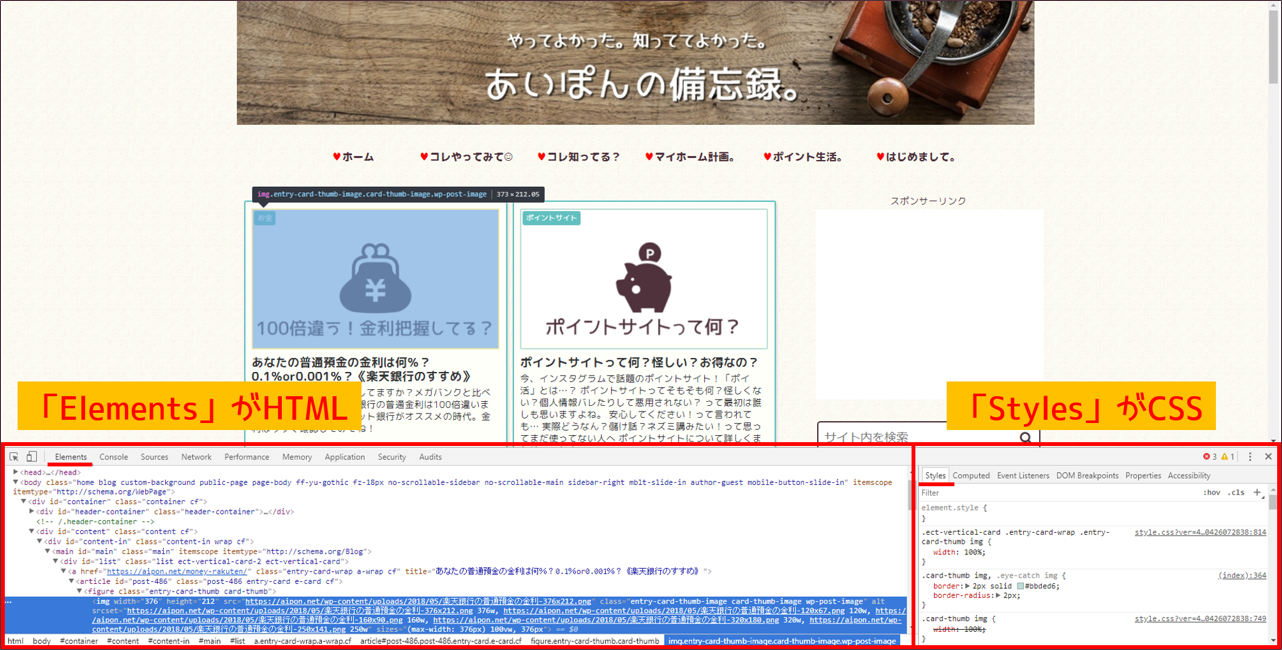The width and height of the screenshot is (1282, 650).
Task: Collapse the div#content node
Action: click(x=32, y=531)
